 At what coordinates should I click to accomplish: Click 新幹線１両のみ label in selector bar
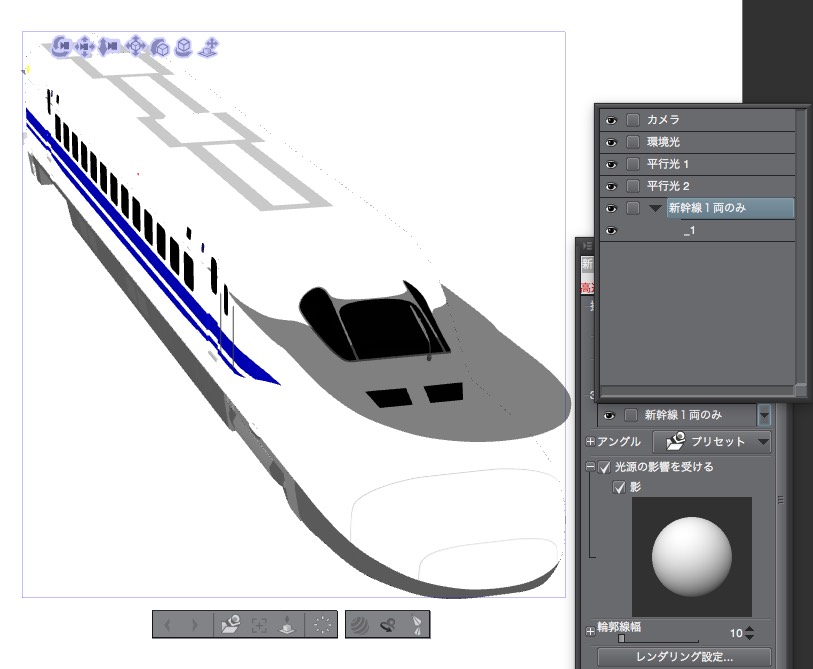[x=683, y=415]
